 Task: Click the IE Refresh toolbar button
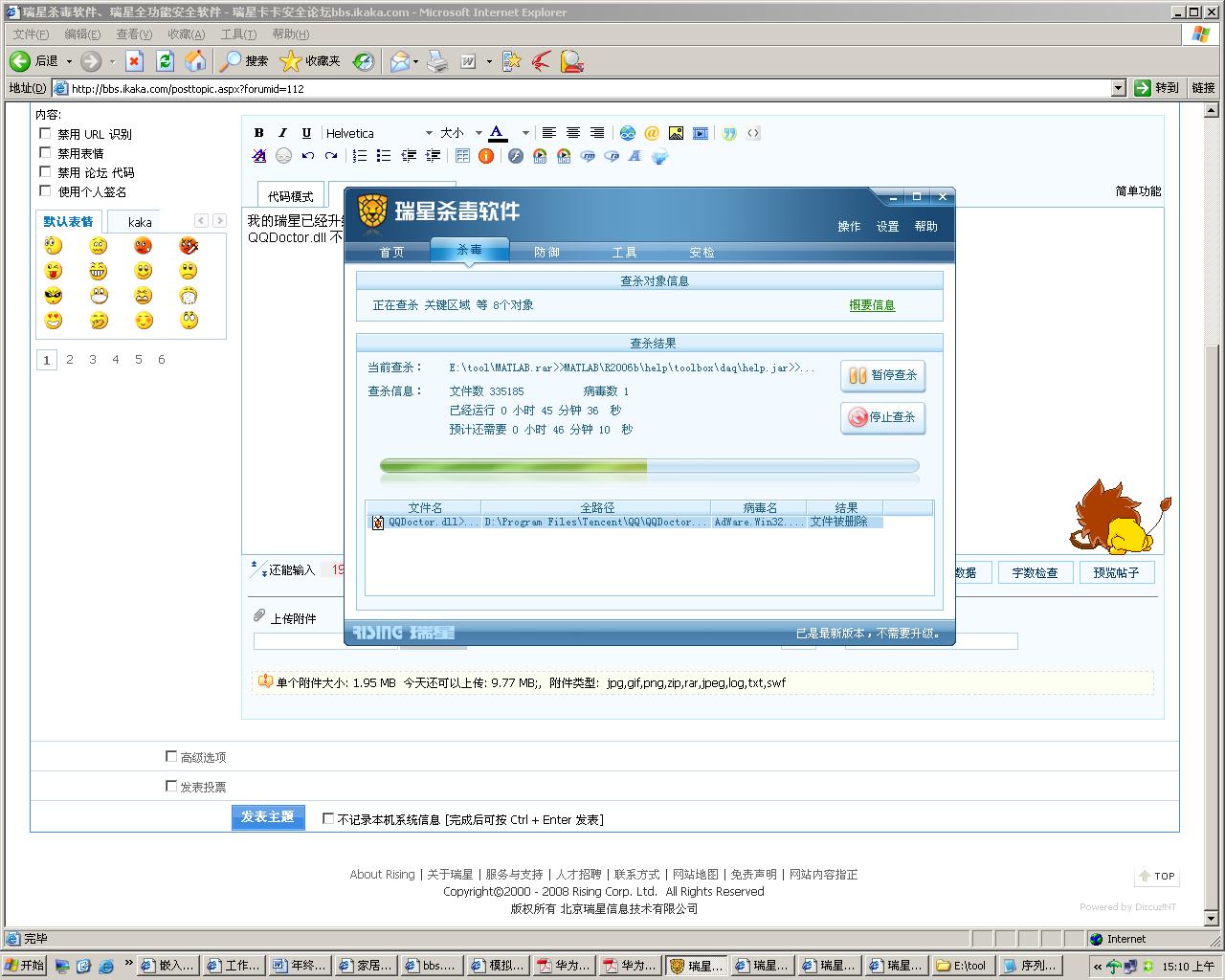click(165, 61)
